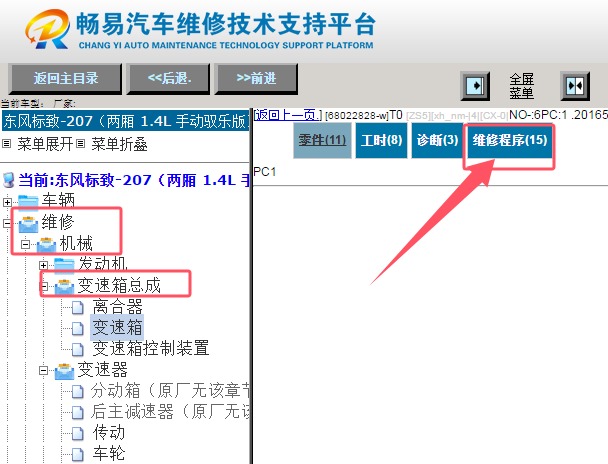Click the platform logo at top left
The height and width of the screenshot is (464, 608).
point(48,28)
